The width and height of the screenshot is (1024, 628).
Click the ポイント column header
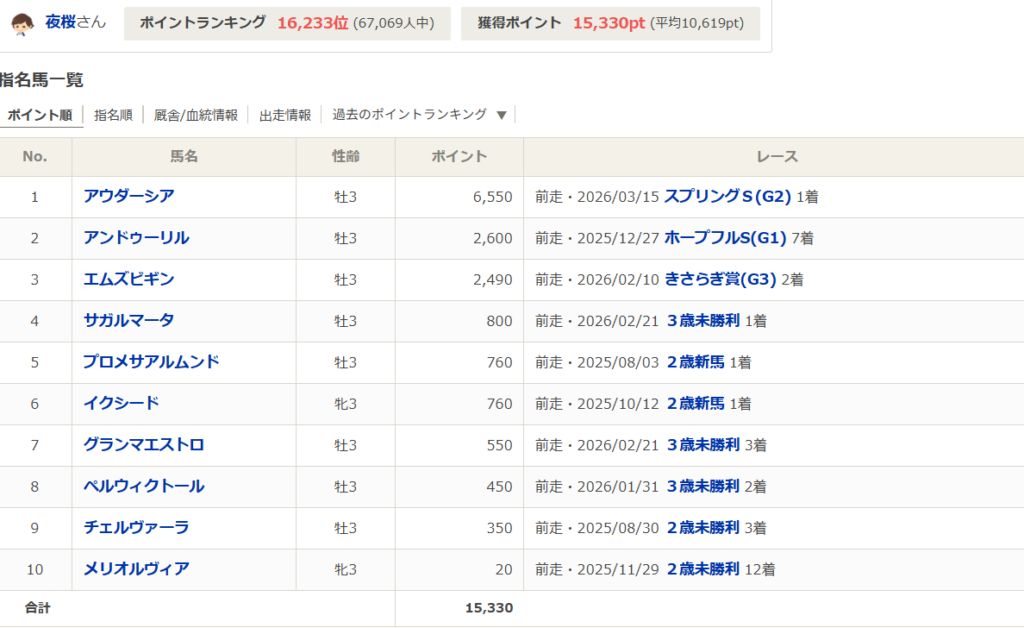click(459, 157)
